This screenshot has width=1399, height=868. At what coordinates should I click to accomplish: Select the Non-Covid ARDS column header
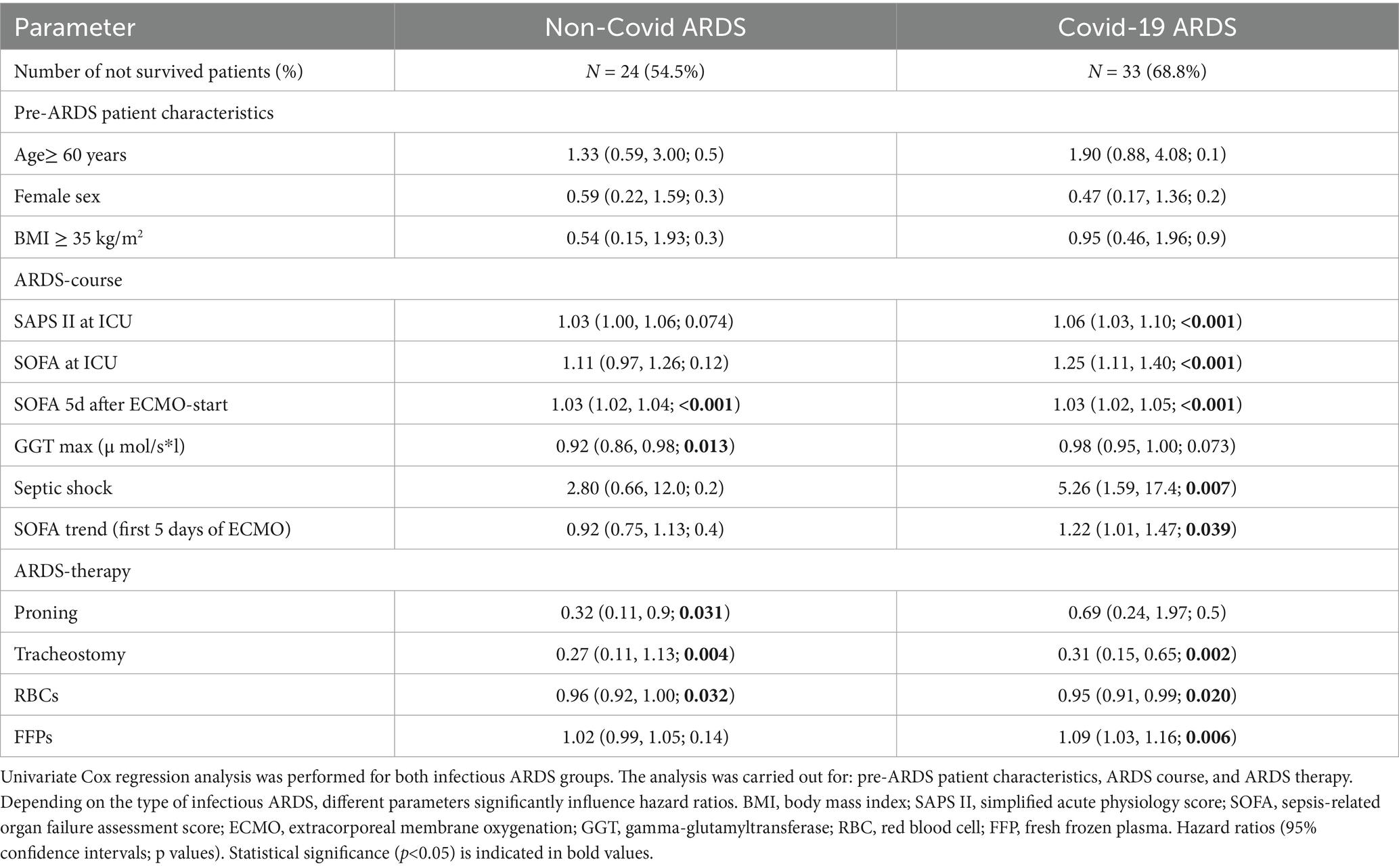tap(645, 28)
